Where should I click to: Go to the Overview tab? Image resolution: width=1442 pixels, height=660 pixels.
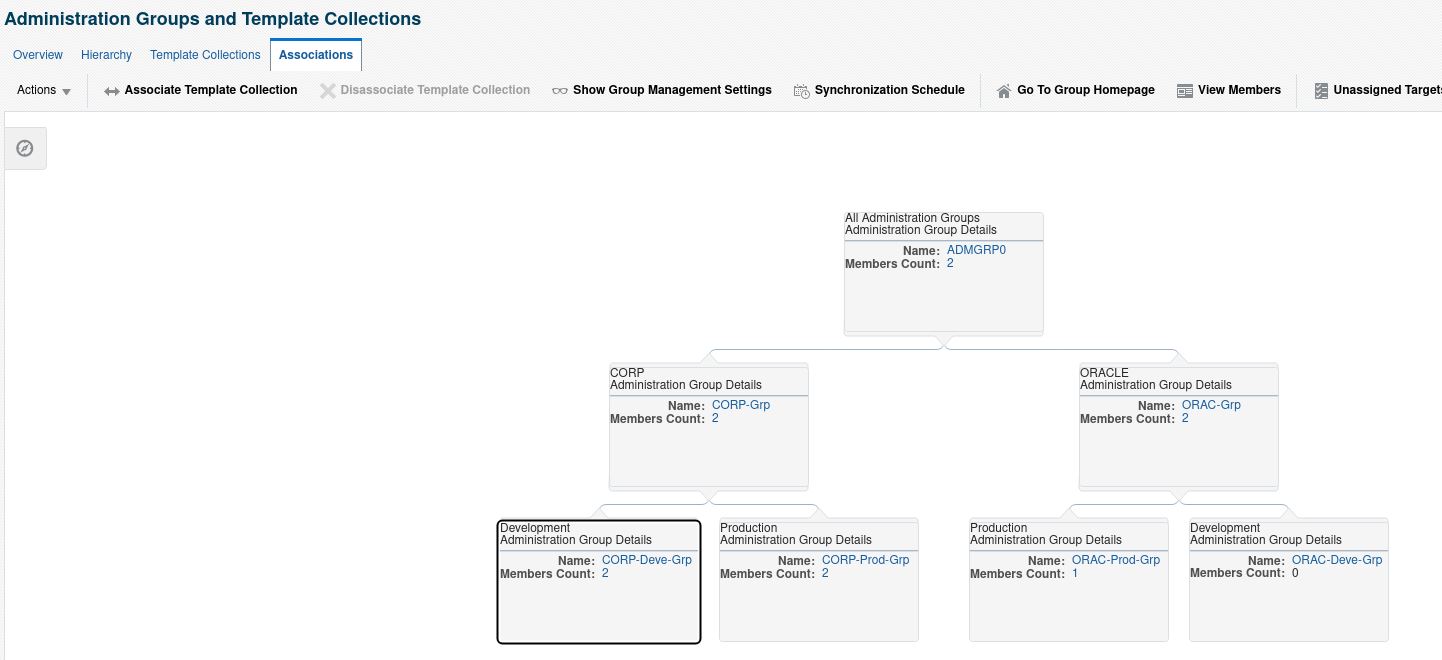pos(37,55)
